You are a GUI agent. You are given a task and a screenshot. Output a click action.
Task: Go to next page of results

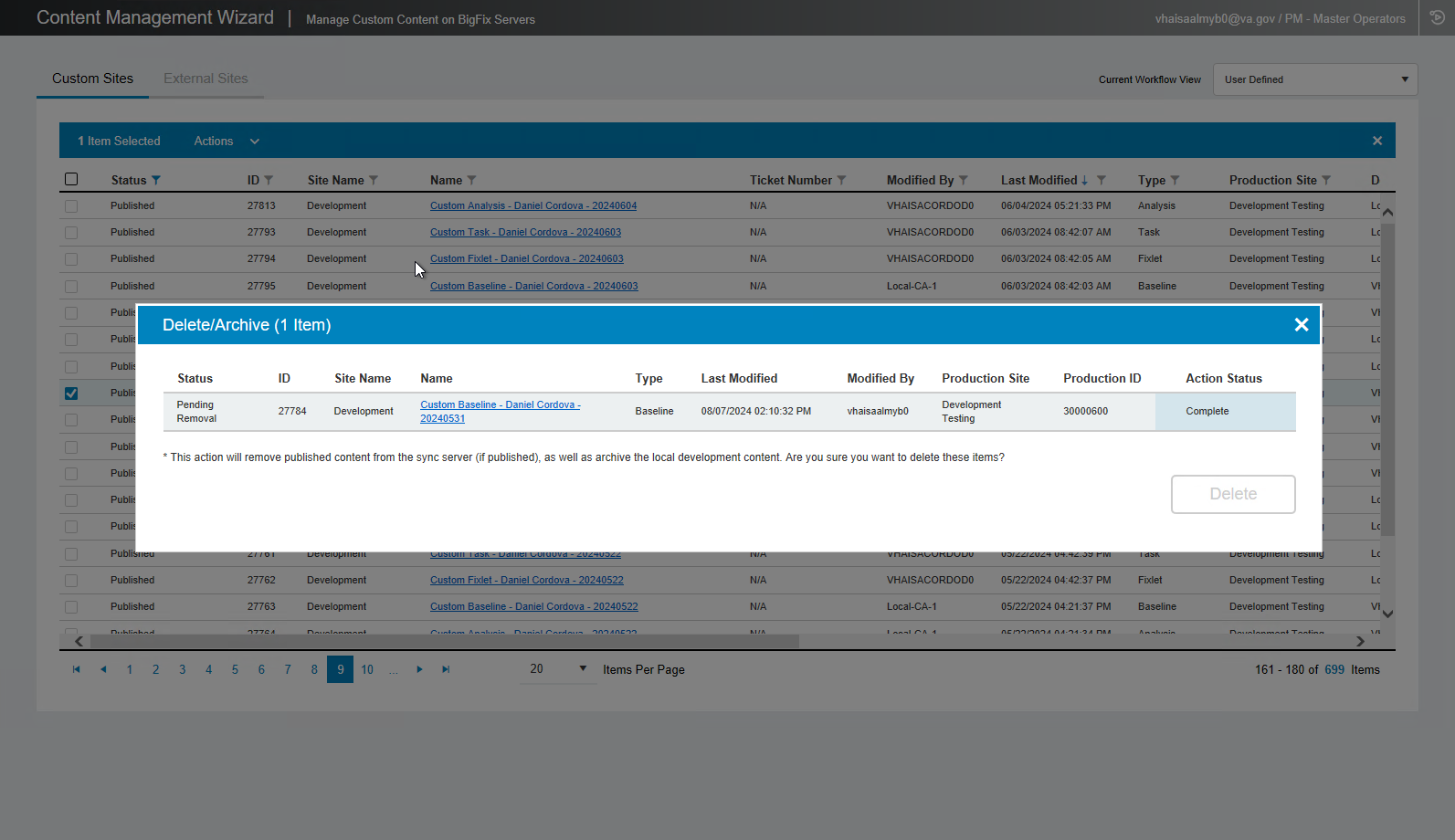419,669
